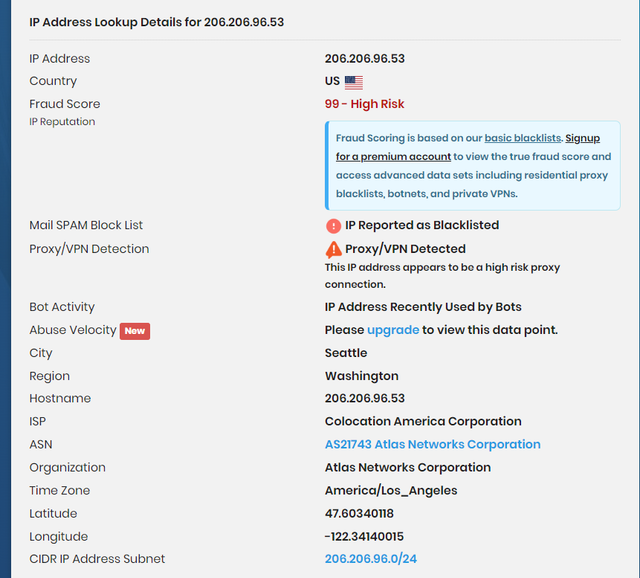640x578 pixels.
Task: Open AS21743 Atlas Networks Corporation link
Action: (433, 444)
